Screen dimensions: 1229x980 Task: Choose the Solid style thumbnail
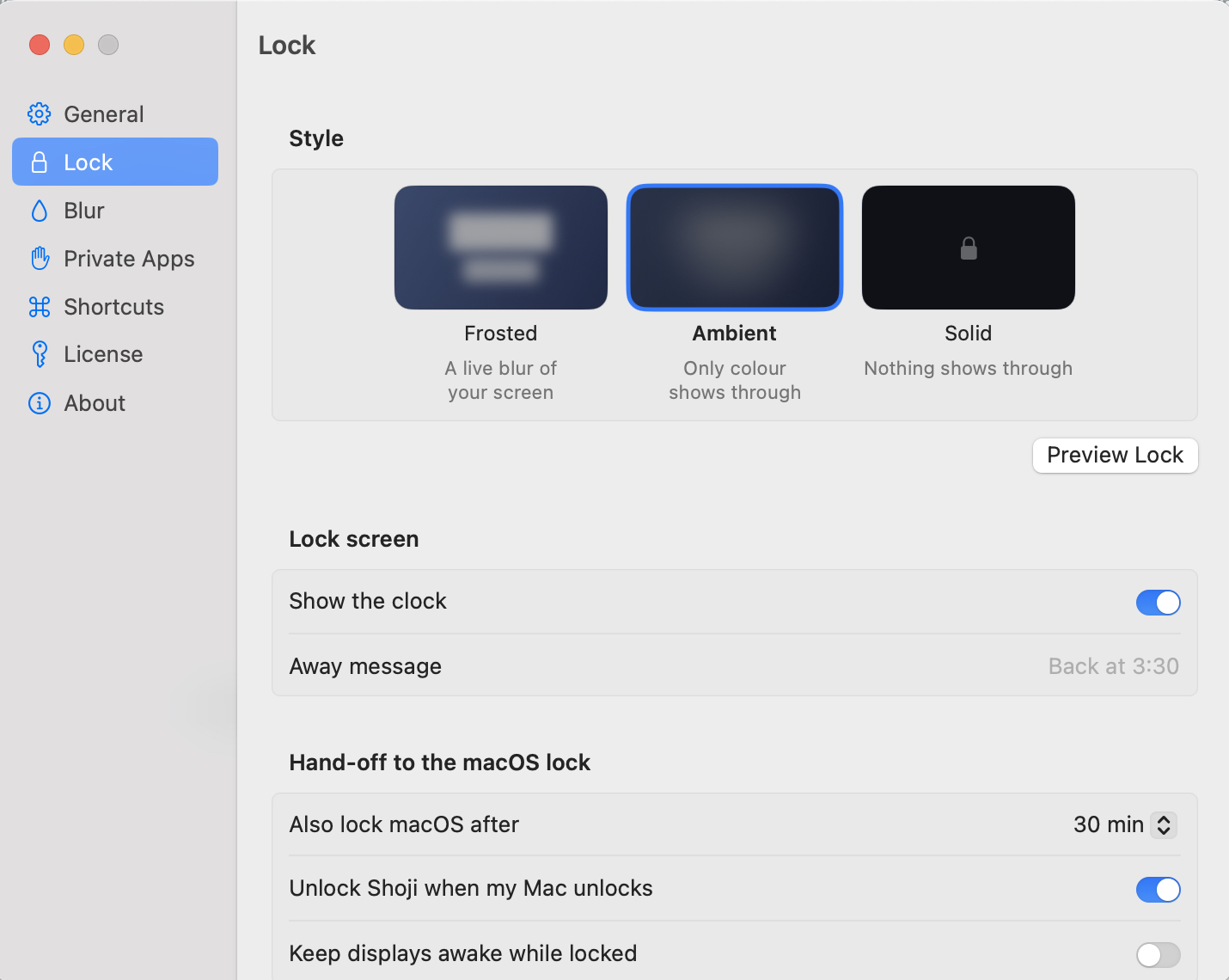click(969, 248)
